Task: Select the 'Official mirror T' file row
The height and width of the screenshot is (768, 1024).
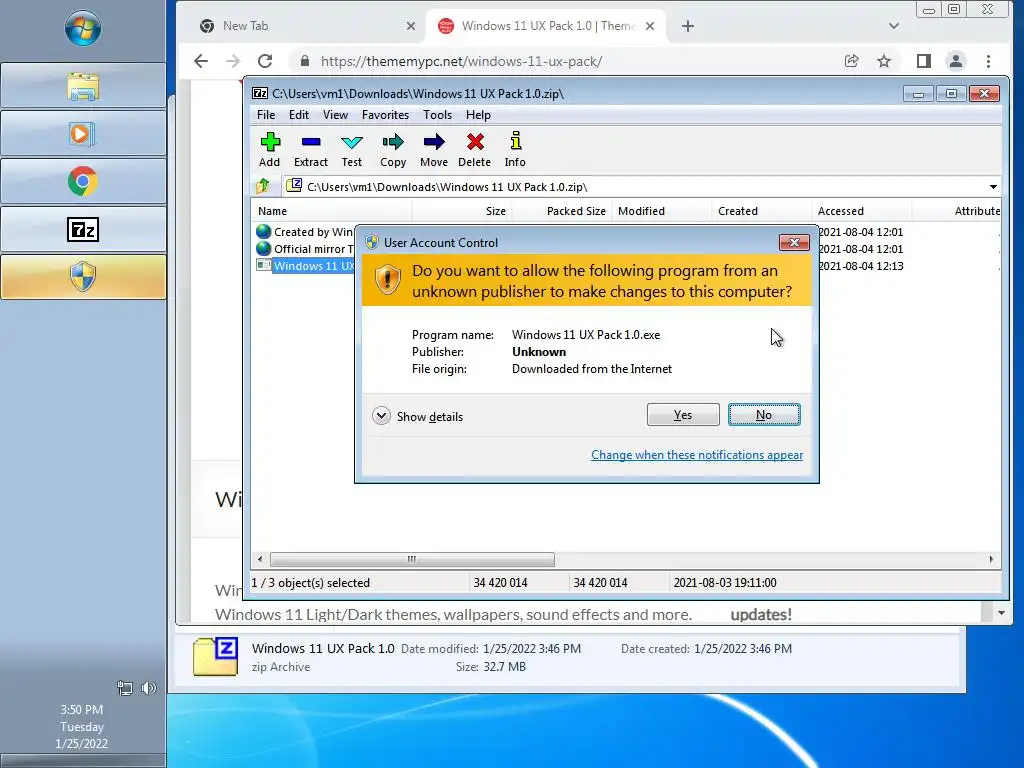Action: click(x=313, y=249)
